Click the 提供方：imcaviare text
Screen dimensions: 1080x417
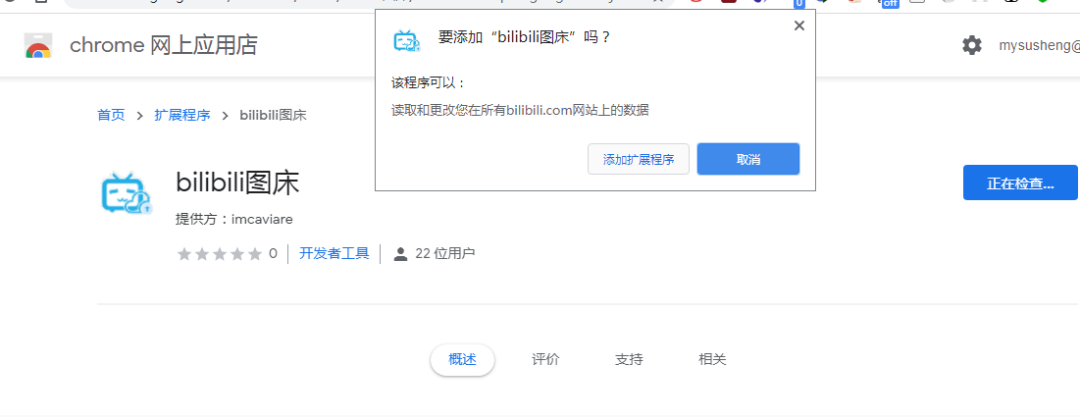234,219
